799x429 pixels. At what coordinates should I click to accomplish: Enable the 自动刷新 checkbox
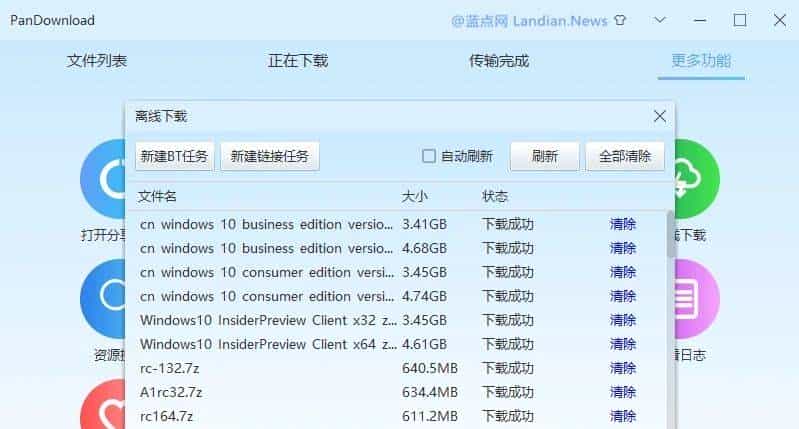[x=429, y=156]
